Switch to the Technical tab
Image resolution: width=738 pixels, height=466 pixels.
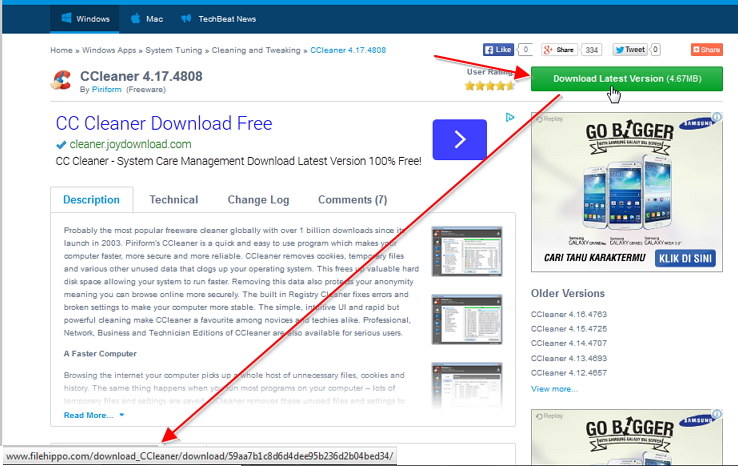pos(174,200)
